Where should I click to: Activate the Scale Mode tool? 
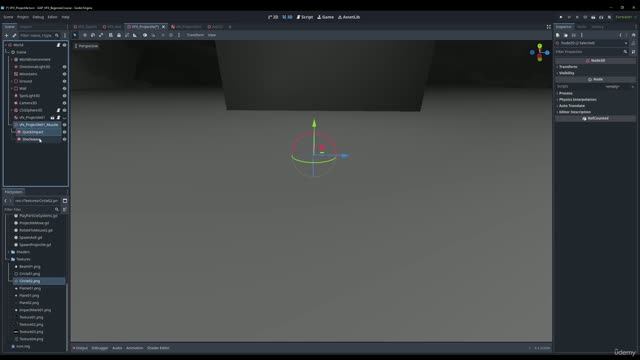point(101,35)
